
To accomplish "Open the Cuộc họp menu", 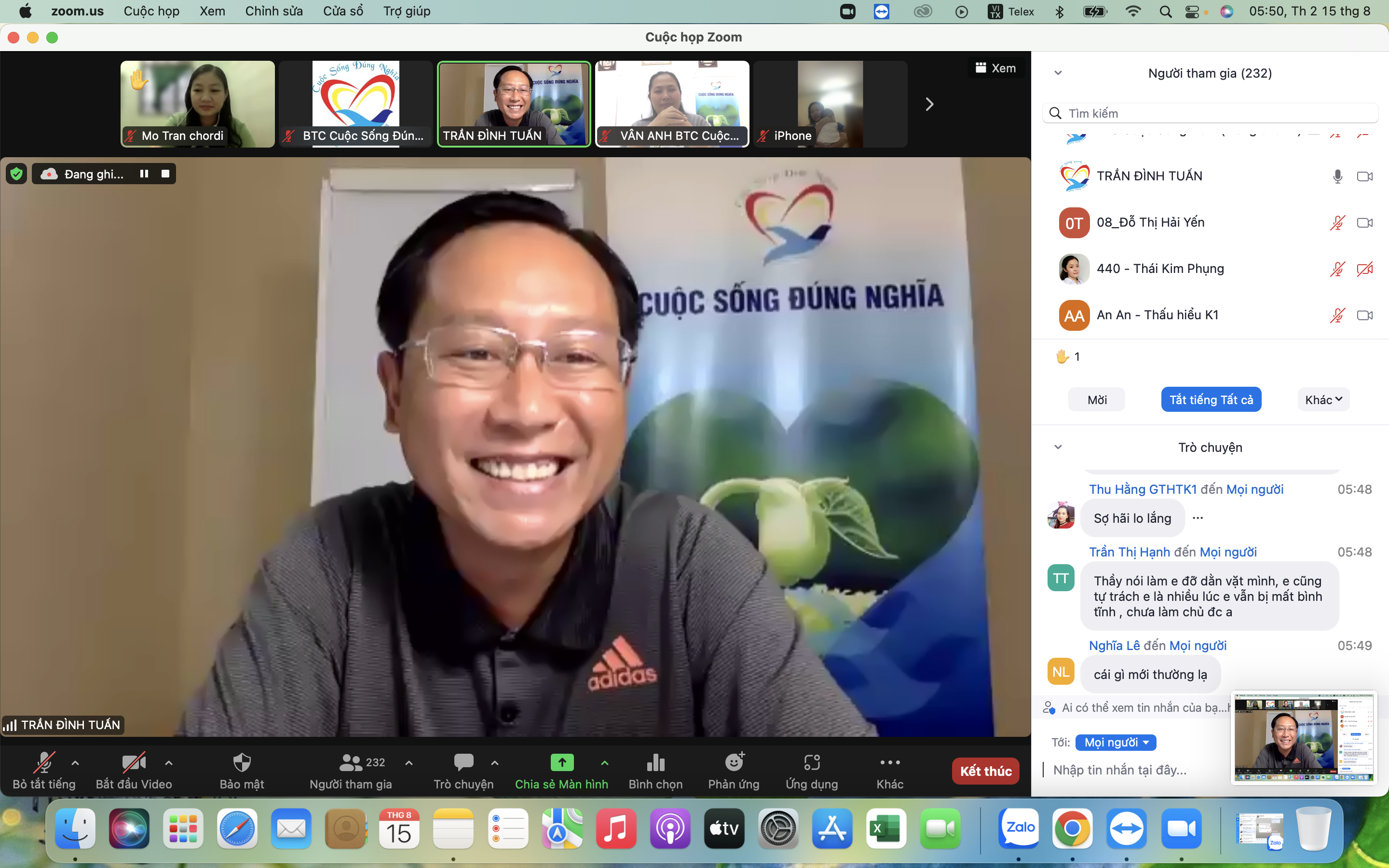I will [x=151, y=12].
